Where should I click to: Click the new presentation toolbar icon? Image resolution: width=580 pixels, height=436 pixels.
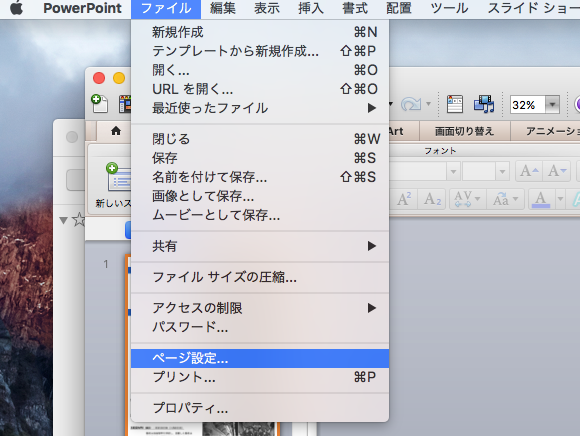(100, 104)
